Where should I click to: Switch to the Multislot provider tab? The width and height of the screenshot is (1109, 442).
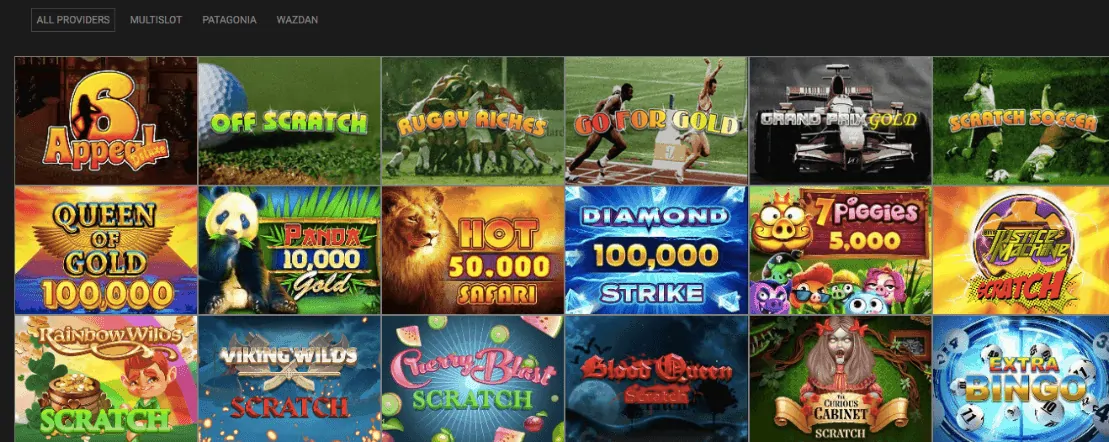(x=156, y=20)
